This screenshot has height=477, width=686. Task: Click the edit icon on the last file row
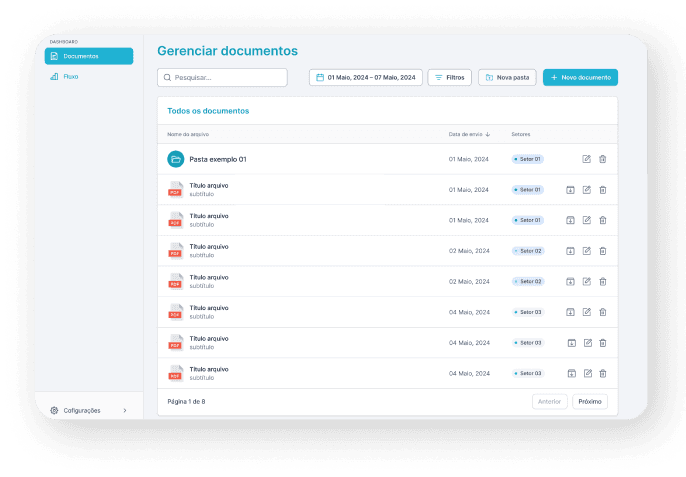pos(587,374)
